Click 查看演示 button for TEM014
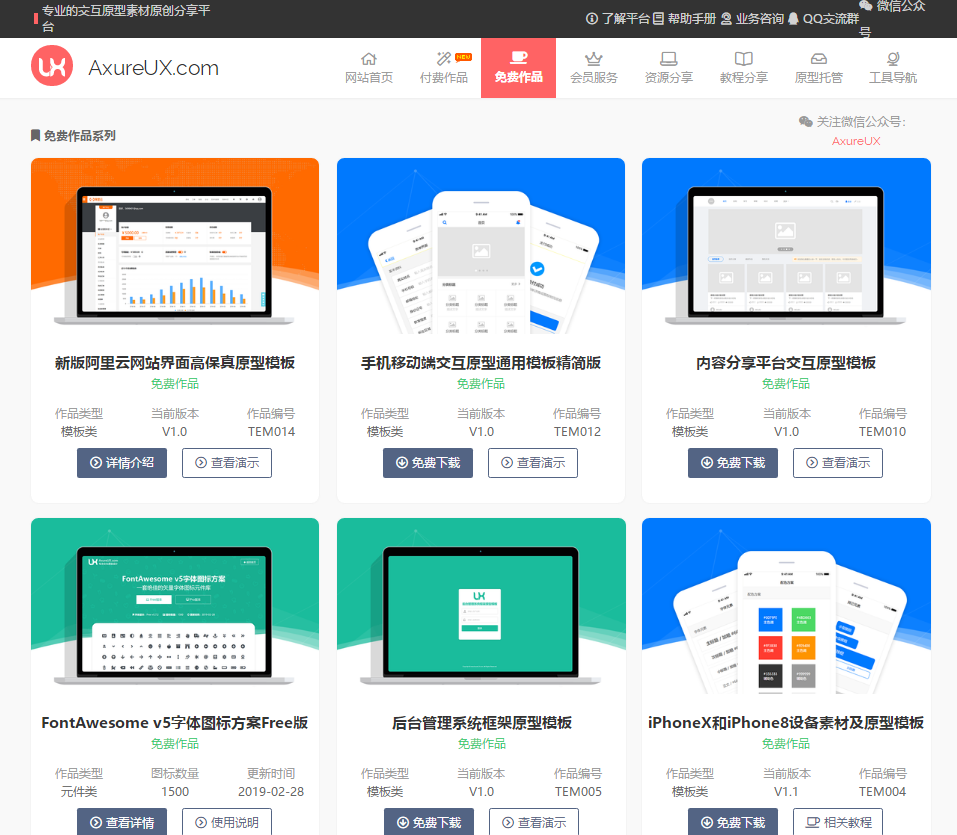 click(x=227, y=463)
